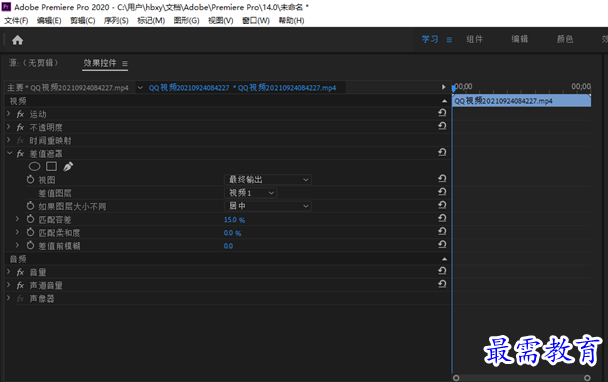Switch to the 源:(无剪辑) tab
Viewport: 608px width, 382px height.
[x=34, y=63]
